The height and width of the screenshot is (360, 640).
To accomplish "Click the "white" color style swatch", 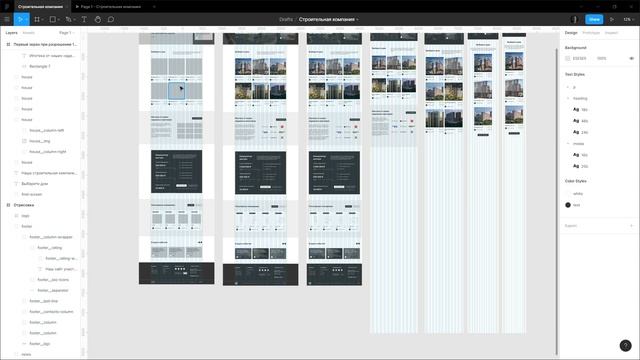I will tap(568, 193).
